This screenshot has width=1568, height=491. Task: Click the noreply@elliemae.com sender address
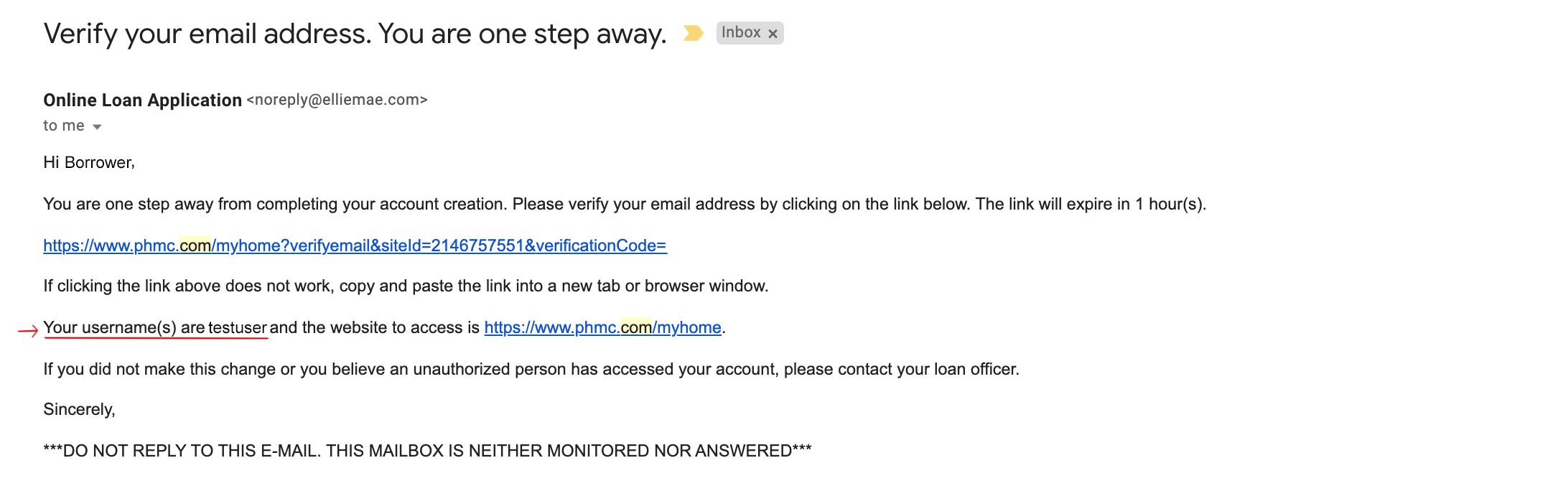[337, 100]
